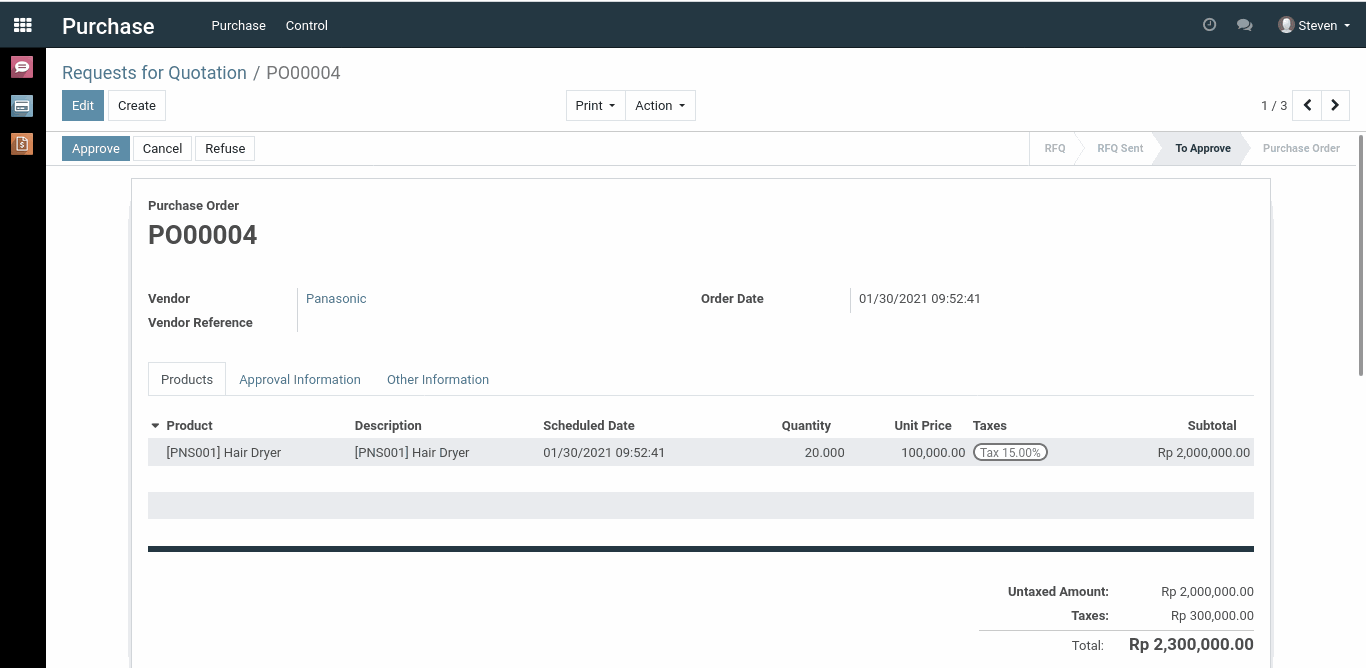
Task: Open the Panasonic vendor link
Action: (x=336, y=299)
